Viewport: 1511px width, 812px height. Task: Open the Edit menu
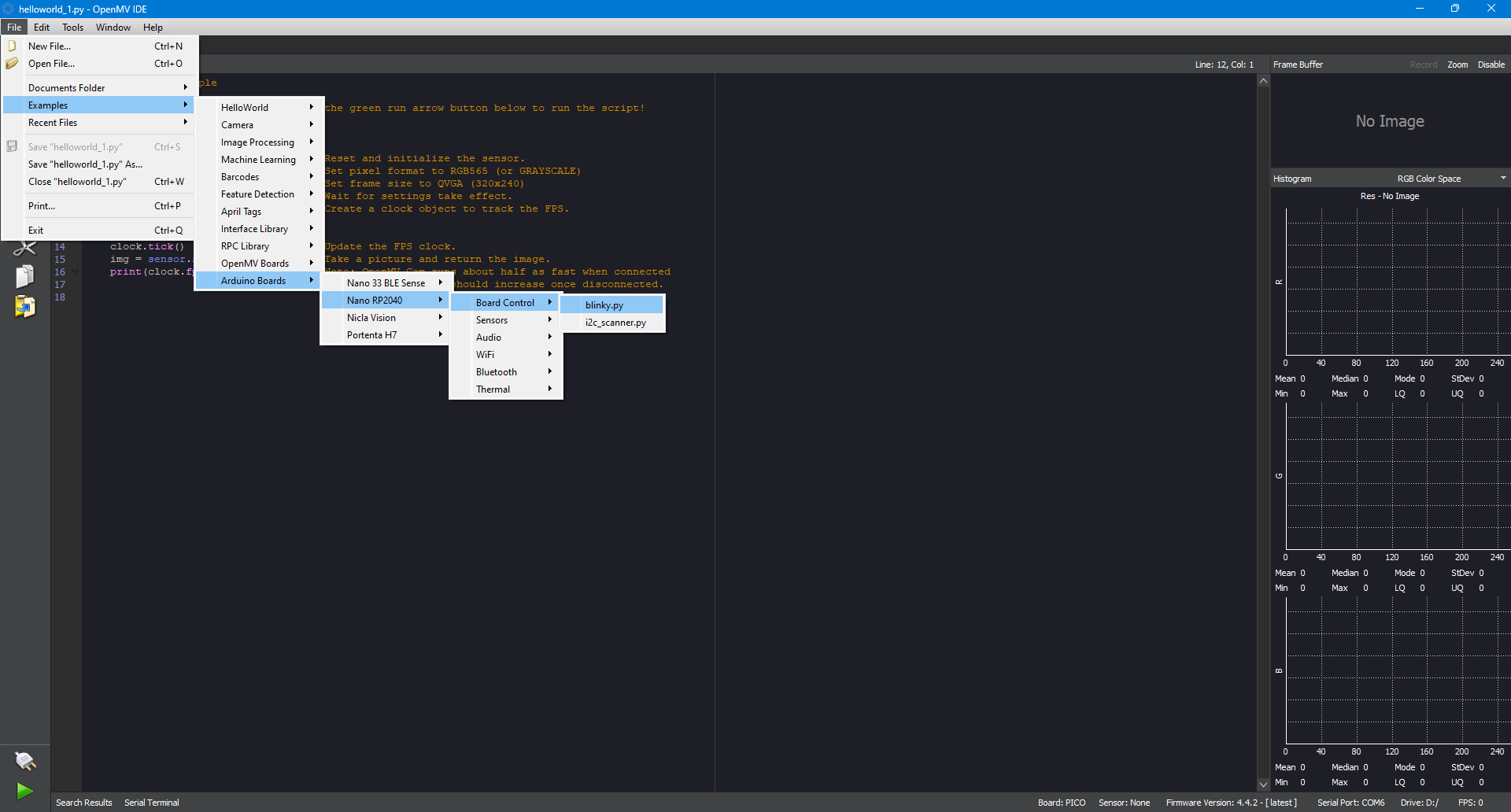click(x=42, y=28)
